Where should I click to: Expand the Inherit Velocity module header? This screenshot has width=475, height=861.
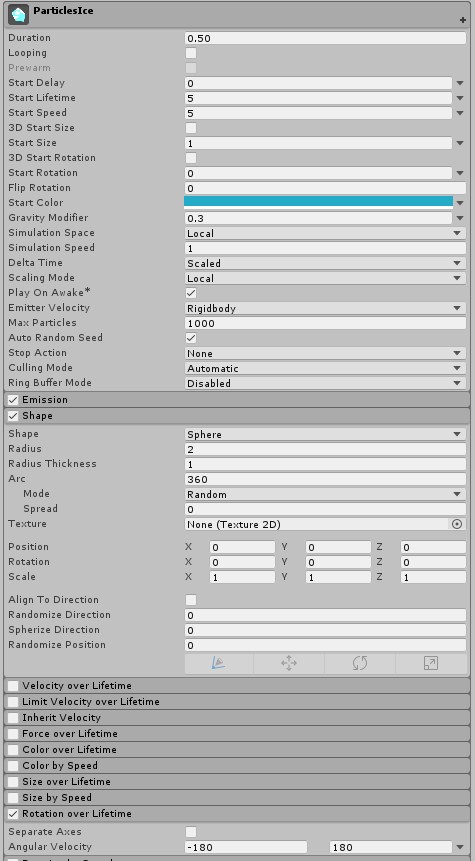point(237,718)
